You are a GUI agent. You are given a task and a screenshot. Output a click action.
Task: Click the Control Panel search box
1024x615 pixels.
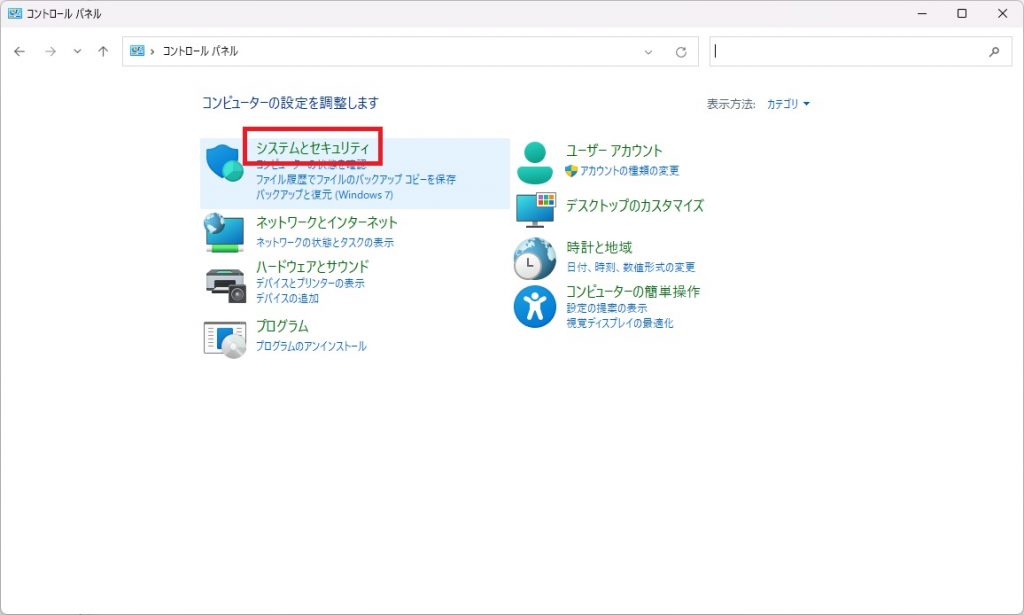pyautogui.click(x=850, y=52)
